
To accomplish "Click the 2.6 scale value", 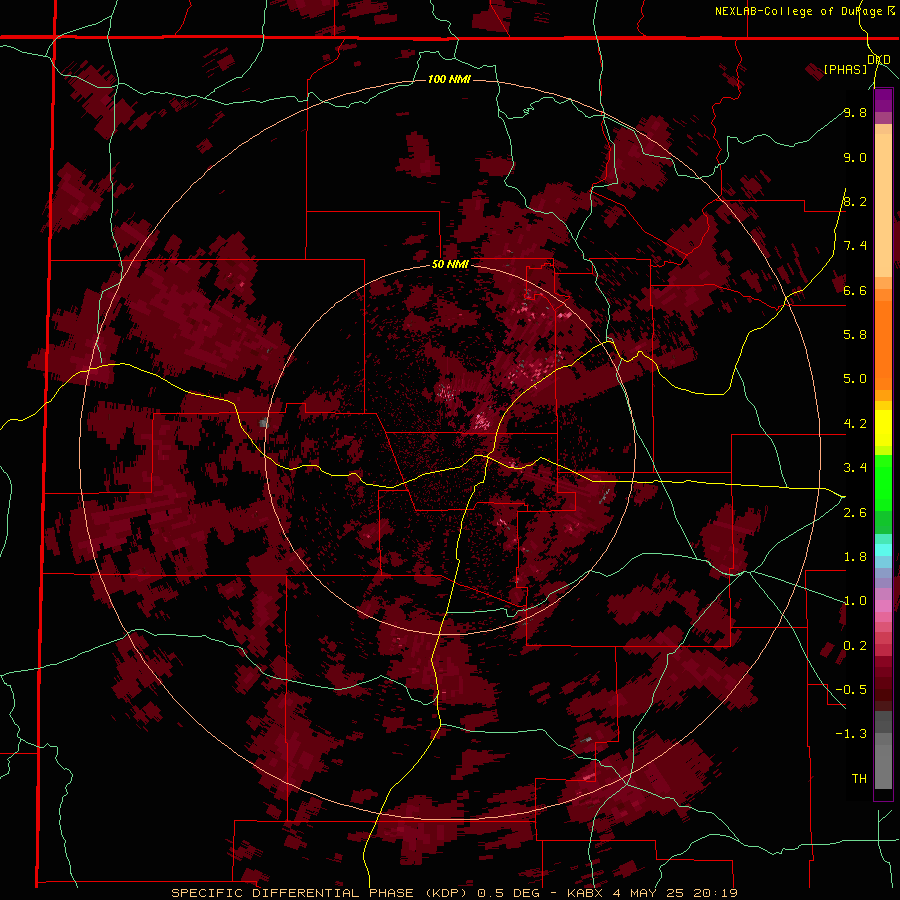I will coord(855,513).
